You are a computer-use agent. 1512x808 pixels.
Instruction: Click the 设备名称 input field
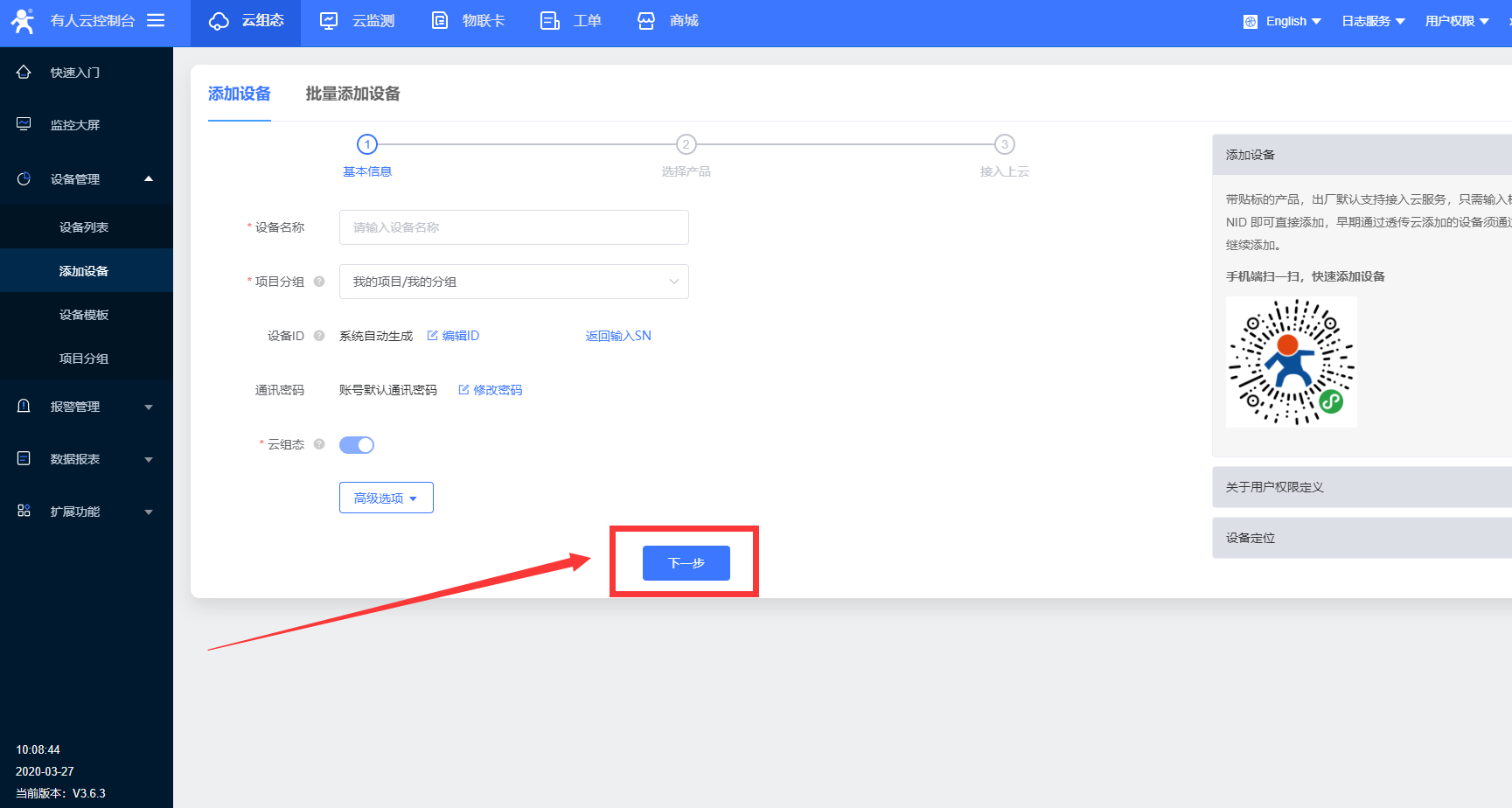tap(513, 227)
